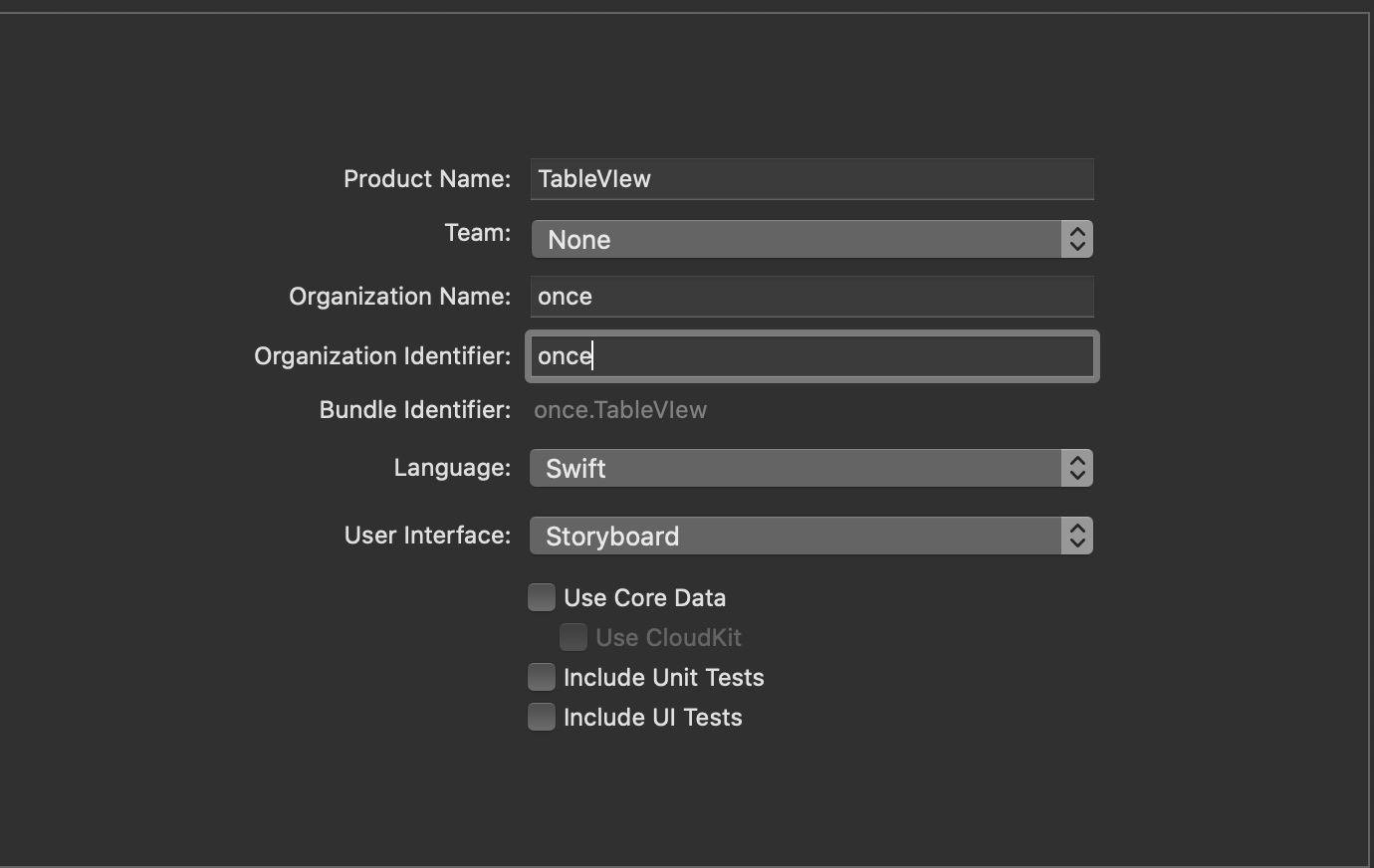The width and height of the screenshot is (1374, 868).
Task: Click the "Product Name:" label
Action: [x=427, y=179]
